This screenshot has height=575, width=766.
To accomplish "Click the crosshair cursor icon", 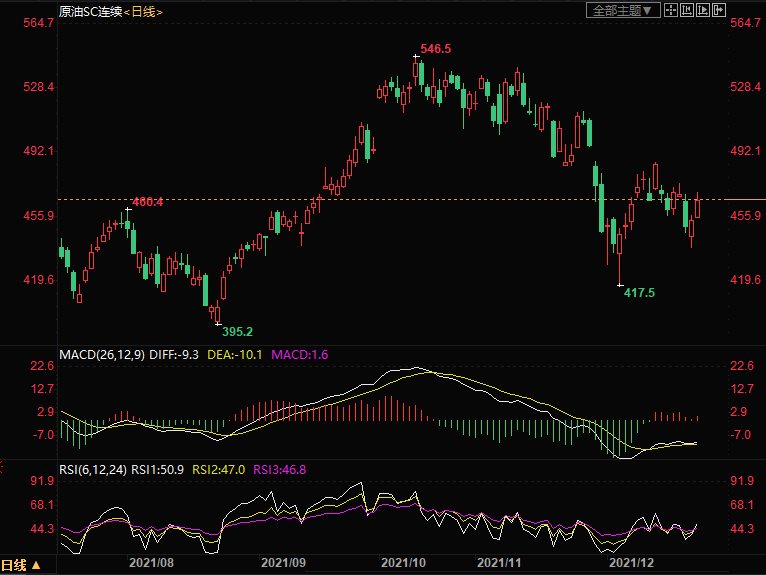I will pyautogui.click(x=671, y=10).
